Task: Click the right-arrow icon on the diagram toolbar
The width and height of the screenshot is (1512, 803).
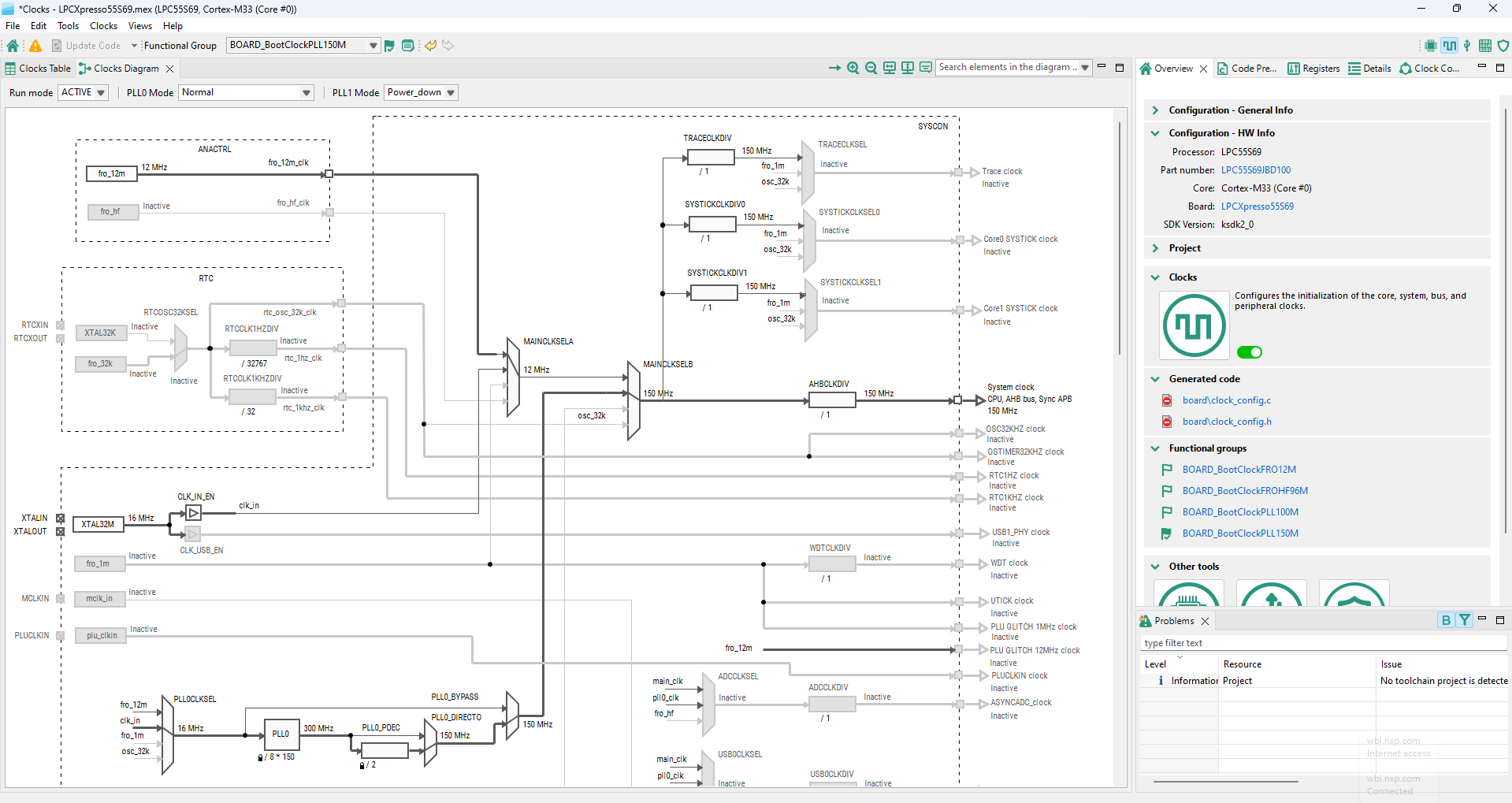Action: point(834,68)
